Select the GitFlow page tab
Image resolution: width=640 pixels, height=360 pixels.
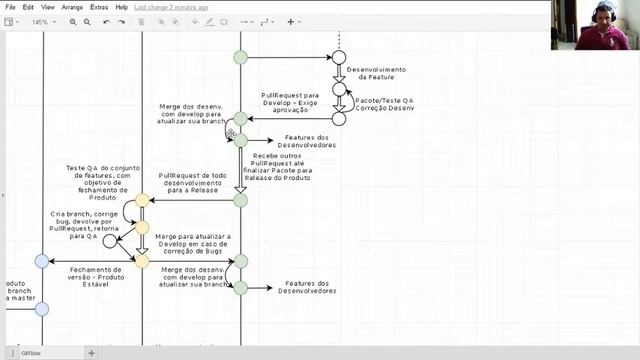[x=31, y=353]
